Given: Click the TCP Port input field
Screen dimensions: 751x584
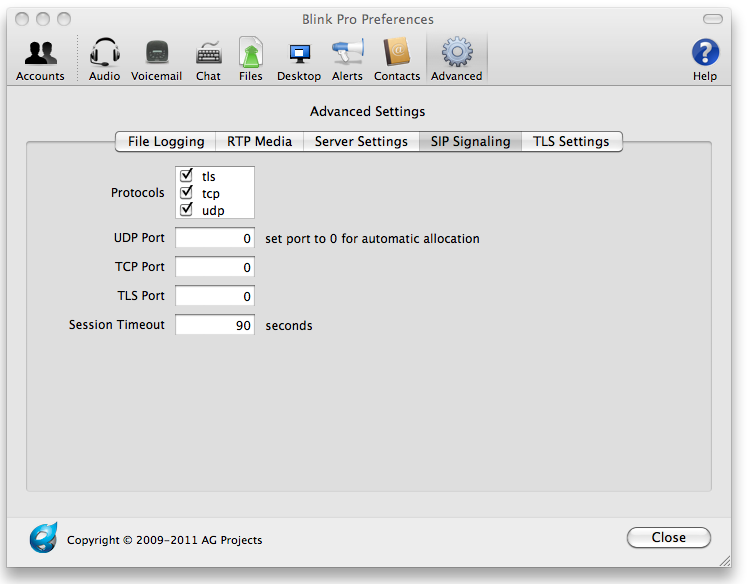Looking at the screenshot, I should 215,267.
